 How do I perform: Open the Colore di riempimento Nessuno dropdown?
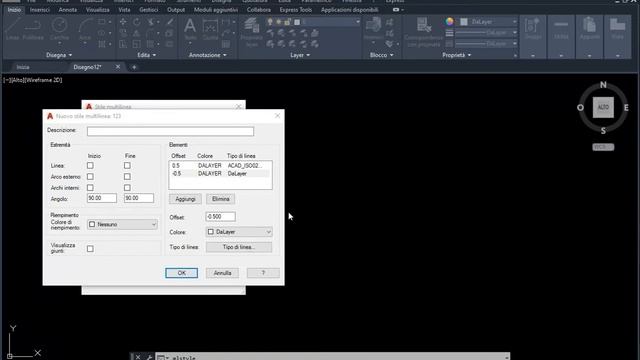point(122,224)
